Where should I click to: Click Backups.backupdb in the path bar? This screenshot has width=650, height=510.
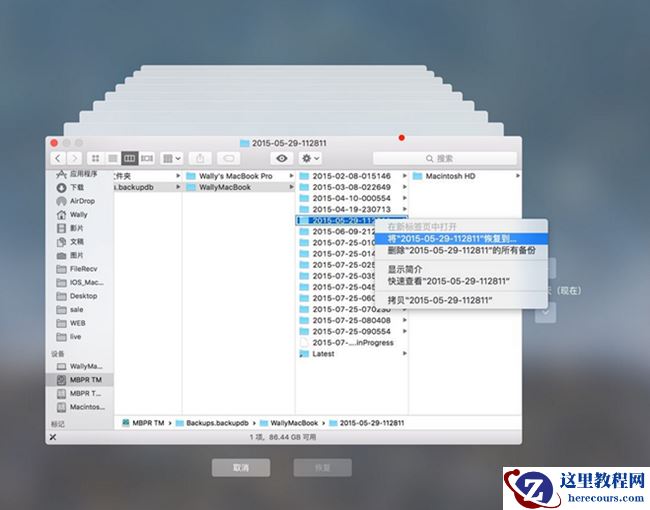212,423
